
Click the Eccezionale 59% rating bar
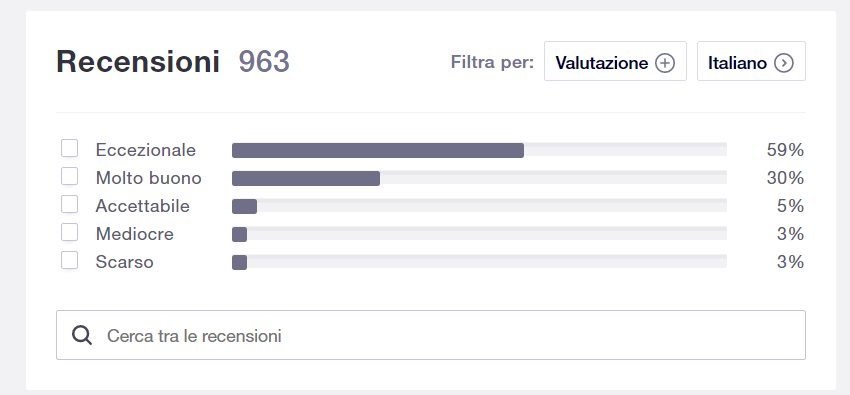pos(479,150)
